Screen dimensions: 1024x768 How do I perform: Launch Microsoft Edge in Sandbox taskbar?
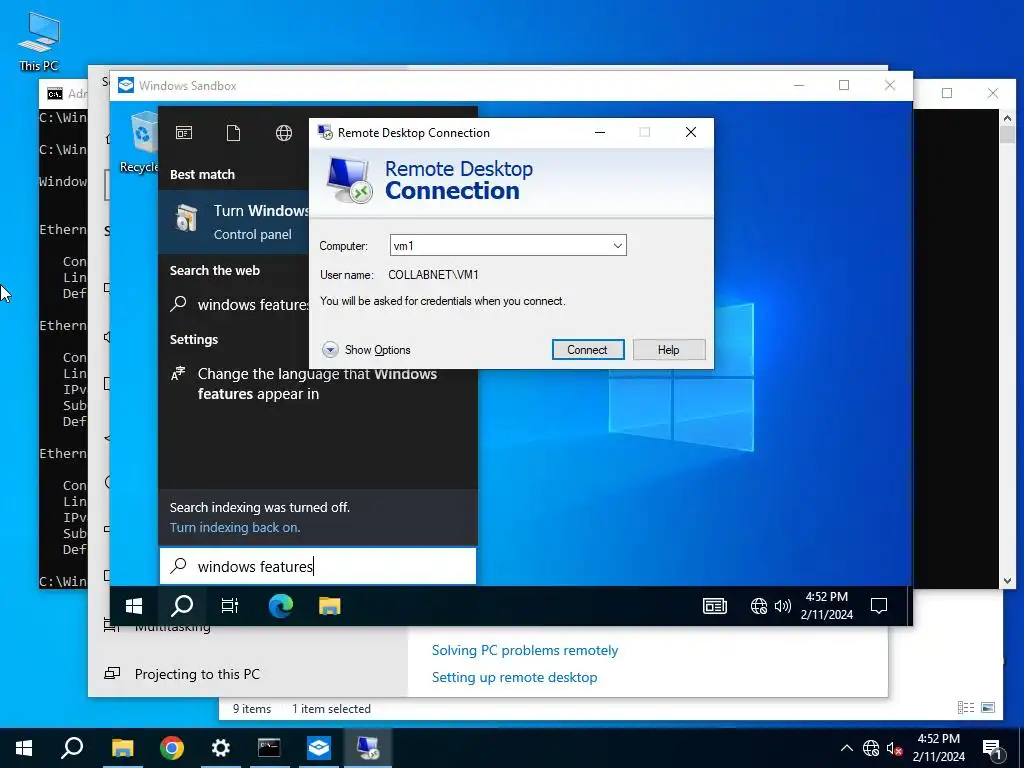[x=280, y=606]
